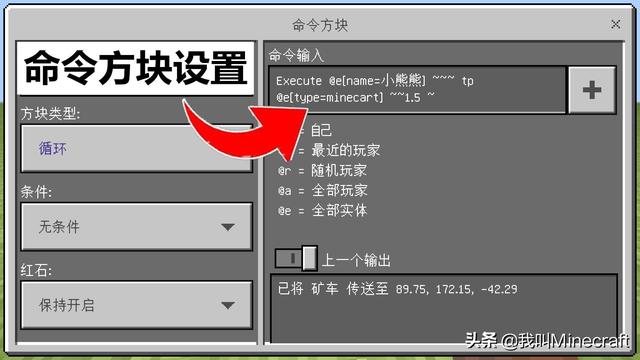
Task: Open the 红石 dropdown showing 保持开启
Action: click(x=136, y=305)
